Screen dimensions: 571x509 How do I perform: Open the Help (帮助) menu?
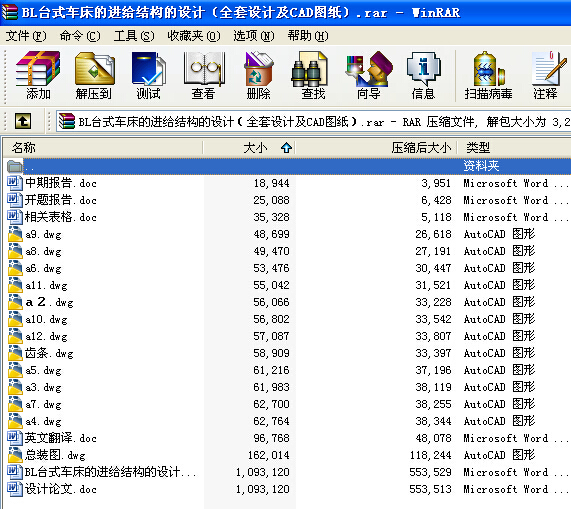pyautogui.click(x=308, y=36)
